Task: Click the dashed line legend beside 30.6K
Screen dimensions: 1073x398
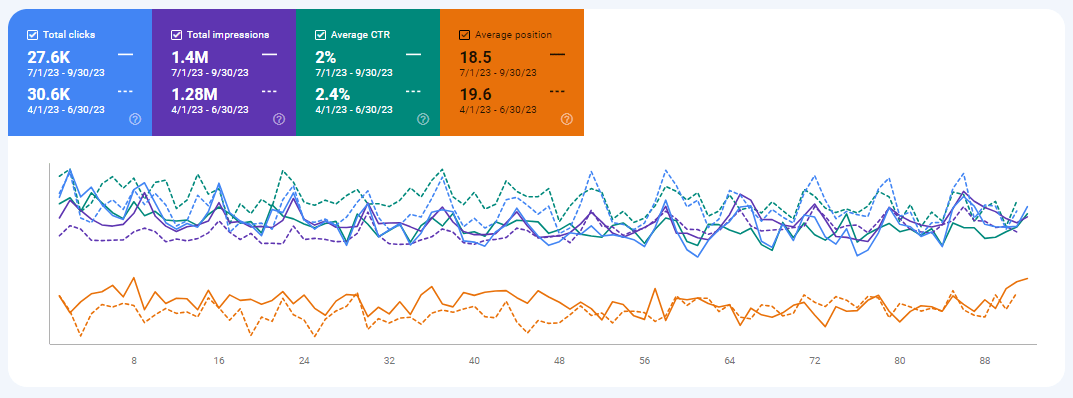Action: [125, 91]
